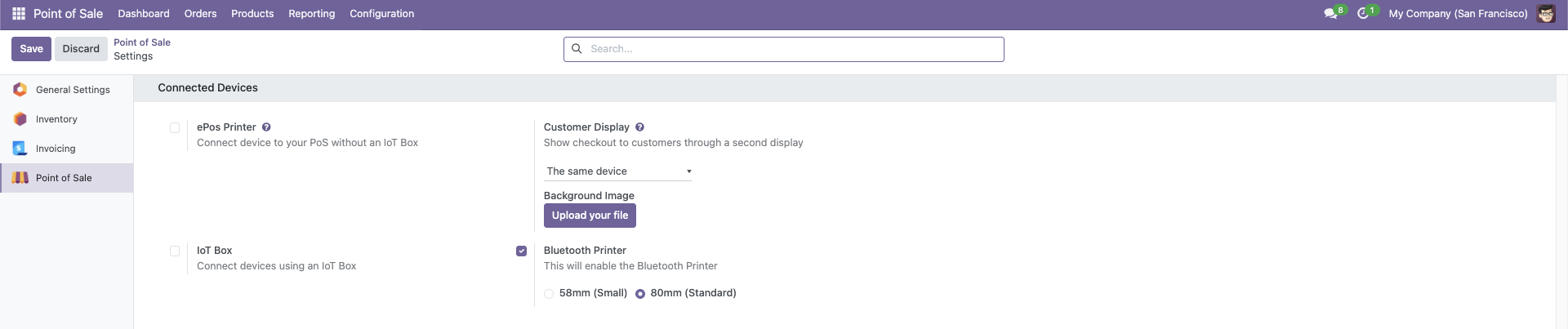Click the Connected Devices section heading
Viewport: 1568px width, 329px height.
pyautogui.click(x=207, y=88)
